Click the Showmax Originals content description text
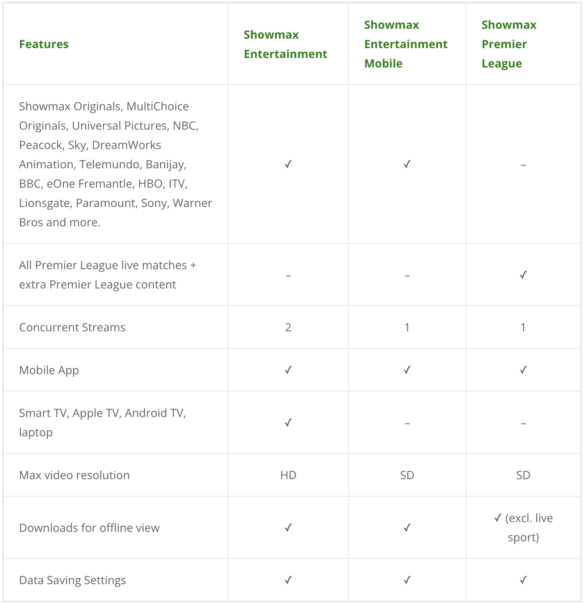 point(115,164)
